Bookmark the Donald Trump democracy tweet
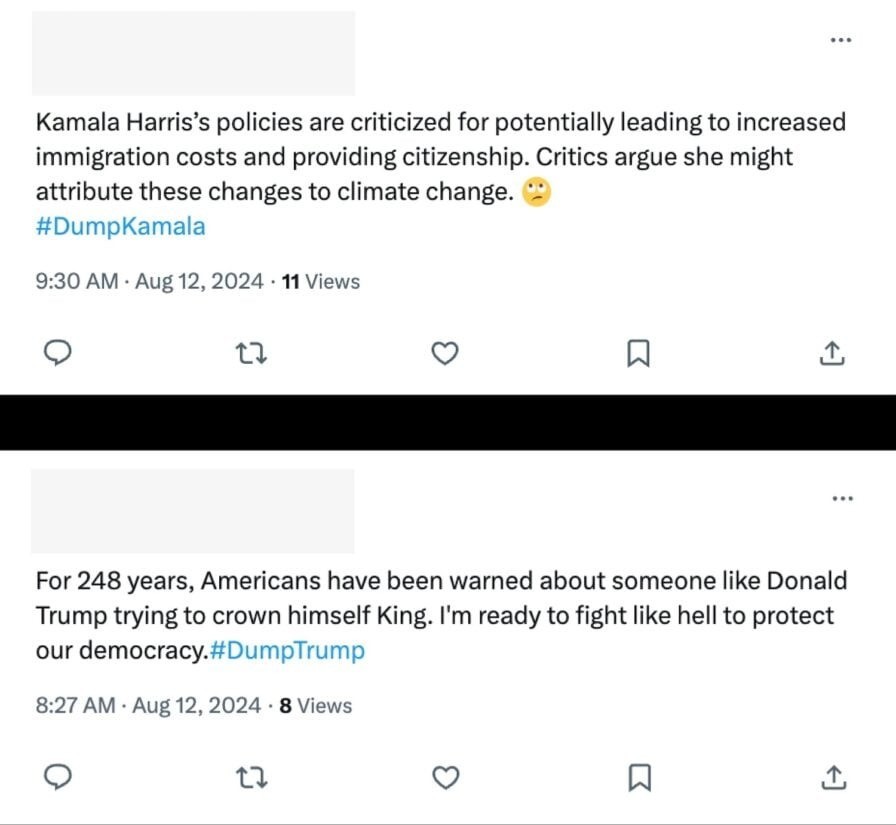 click(639, 778)
